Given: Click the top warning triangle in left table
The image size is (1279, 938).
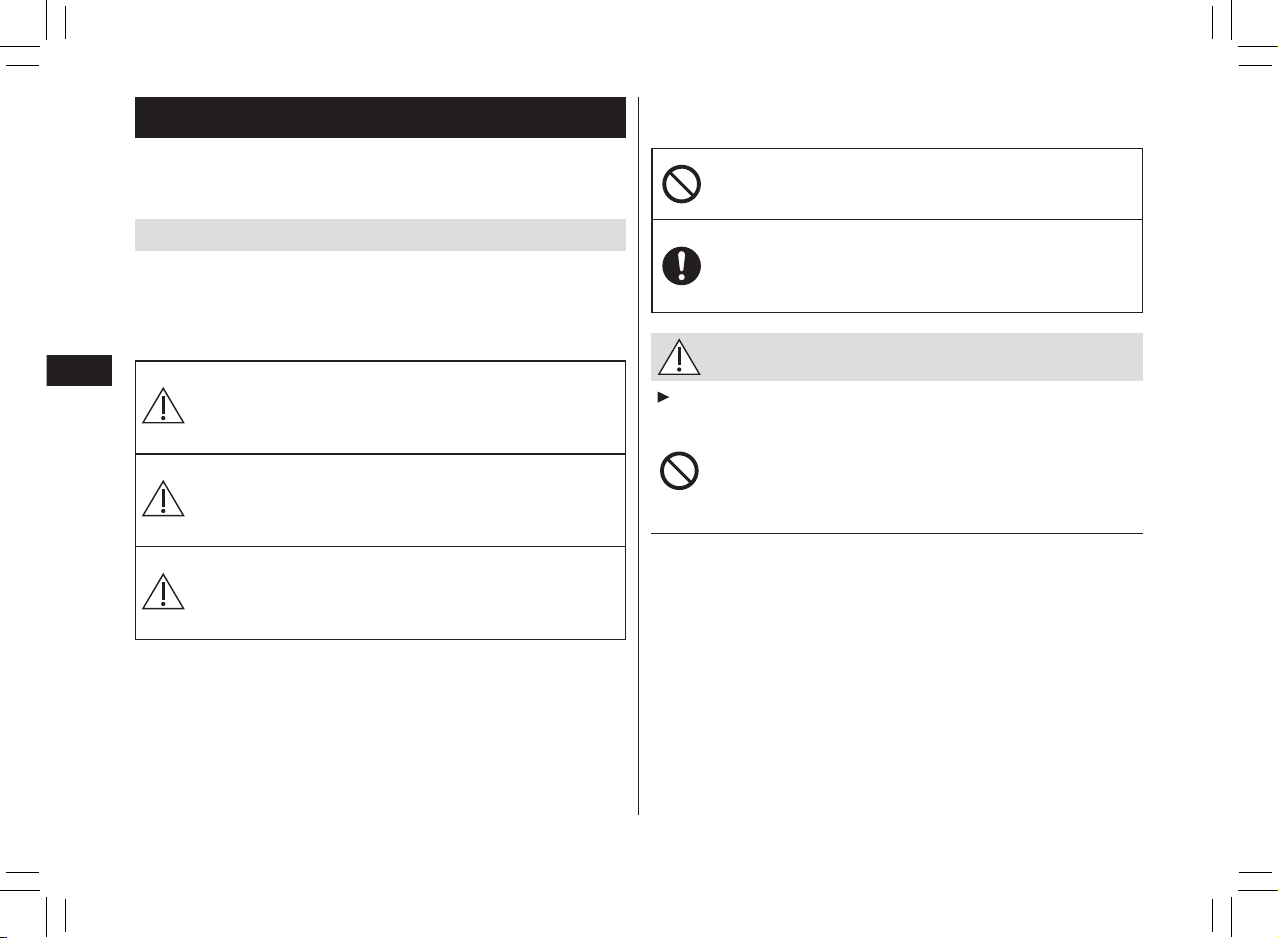Looking at the screenshot, I should point(163,404).
